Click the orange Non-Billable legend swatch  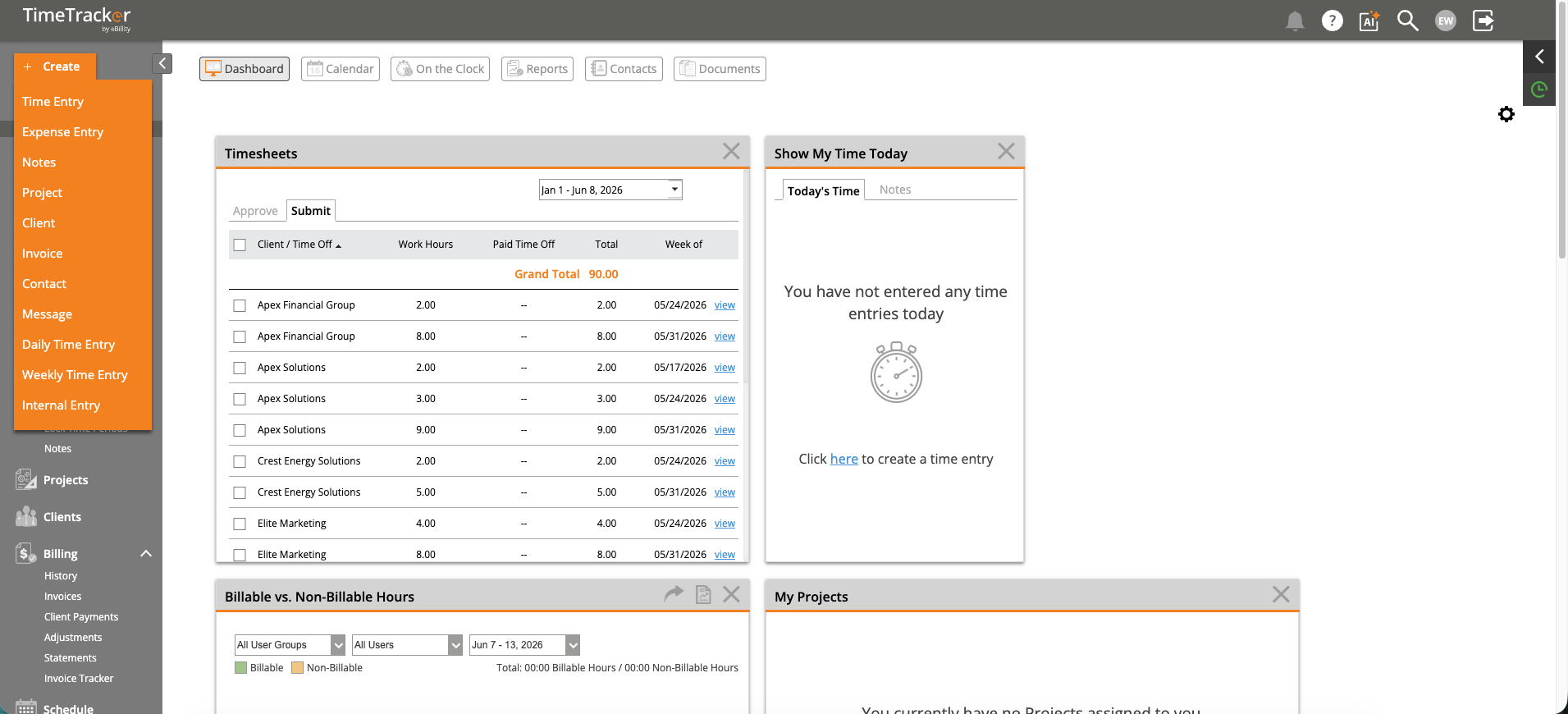[x=297, y=668]
